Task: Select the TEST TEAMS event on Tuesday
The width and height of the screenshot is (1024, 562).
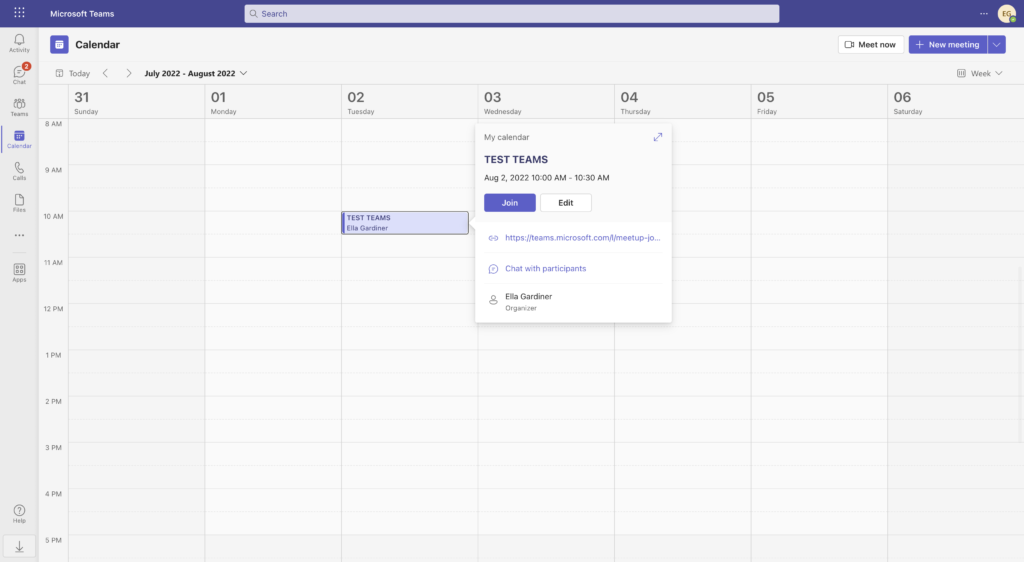Action: point(405,223)
